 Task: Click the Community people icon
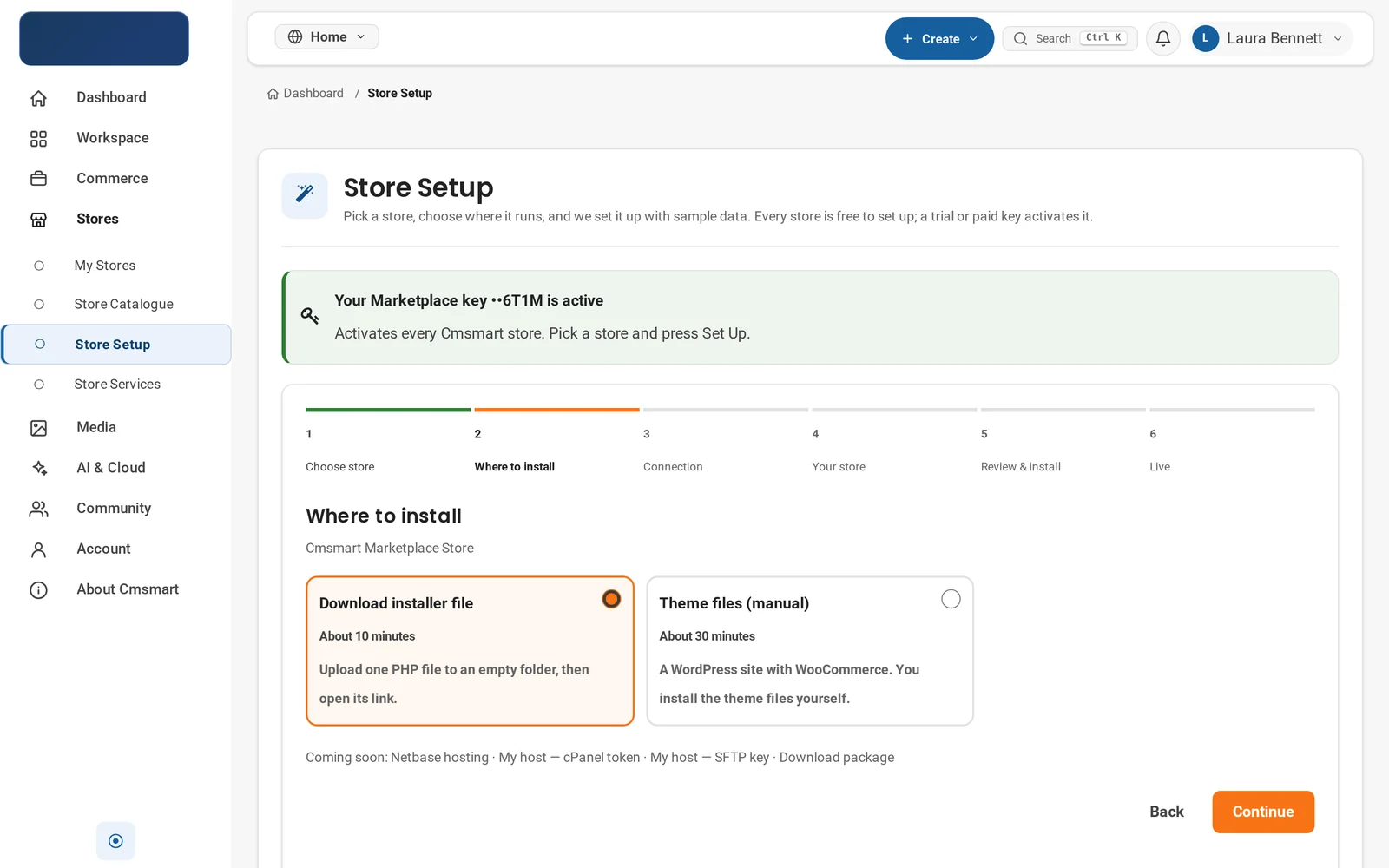(x=38, y=509)
